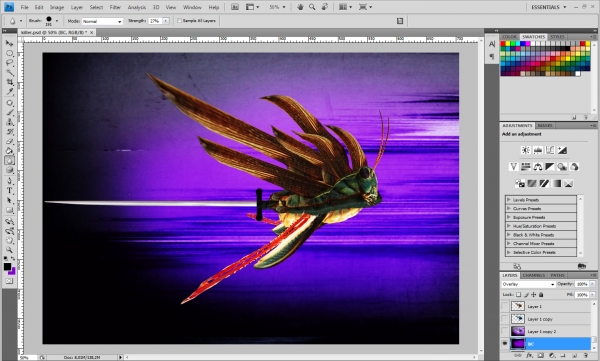Open the Brush preset picker
The image size is (600, 361).
pyautogui.click(x=57, y=21)
